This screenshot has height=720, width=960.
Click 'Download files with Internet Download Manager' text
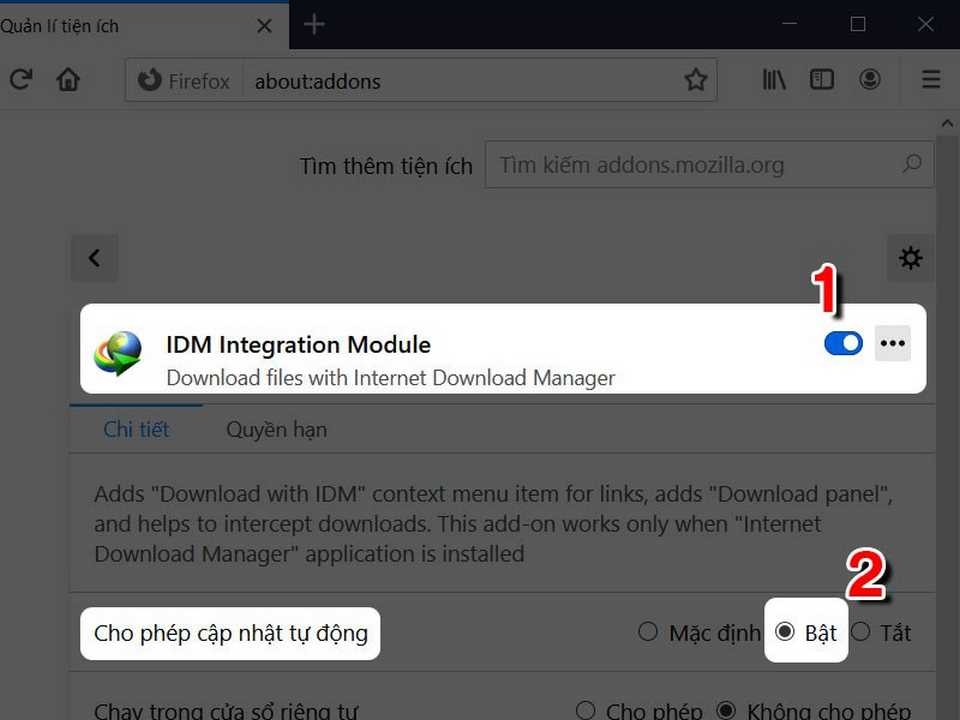pos(391,378)
